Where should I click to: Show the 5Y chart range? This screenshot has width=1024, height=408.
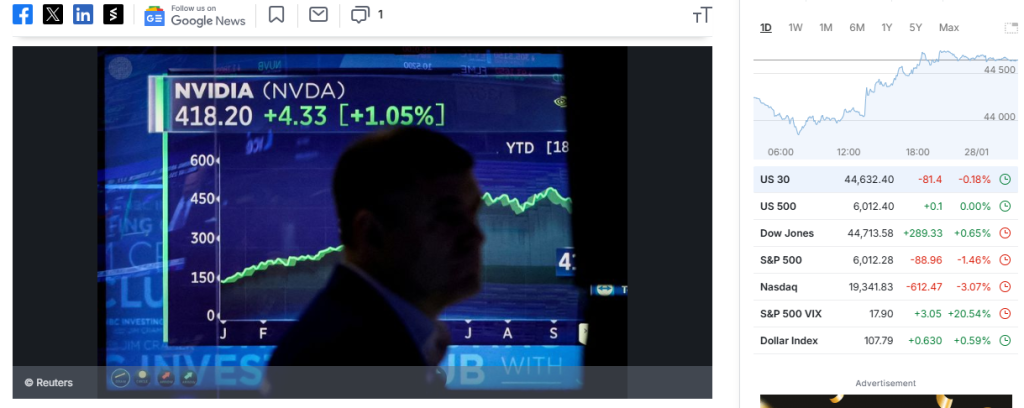[x=916, y=27]
